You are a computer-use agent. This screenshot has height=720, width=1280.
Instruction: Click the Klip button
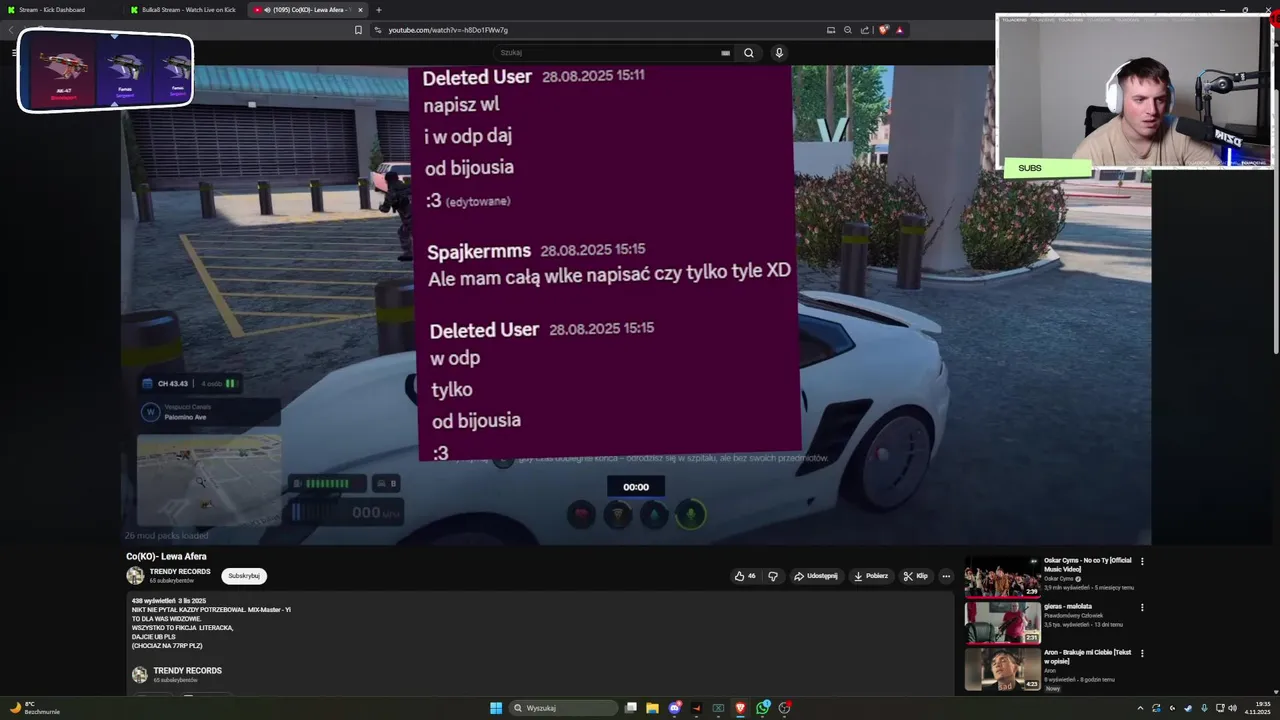(x=915, y=576)
